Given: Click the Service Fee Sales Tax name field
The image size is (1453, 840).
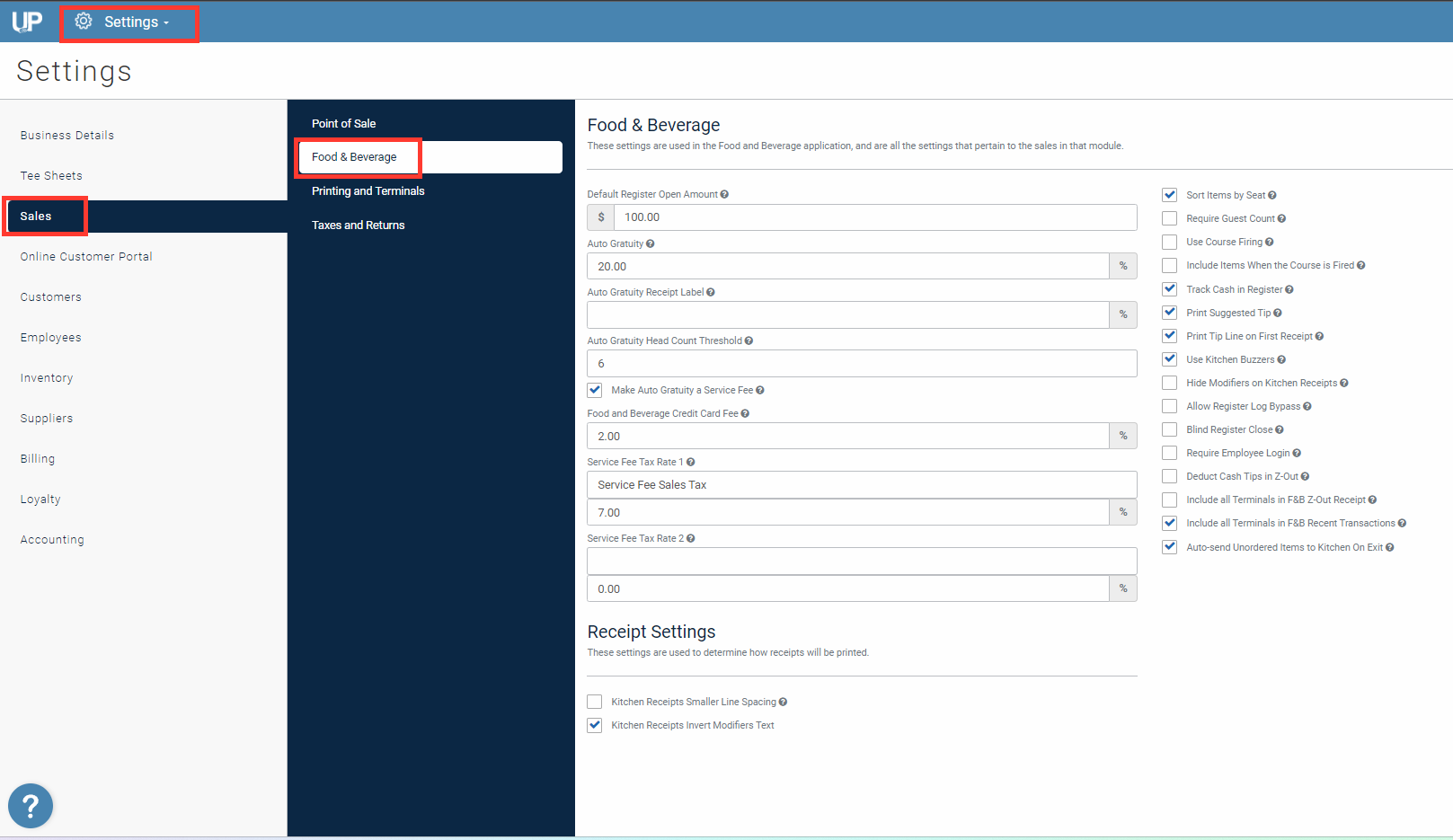Looking at the screenshot, I should point(861,485).
